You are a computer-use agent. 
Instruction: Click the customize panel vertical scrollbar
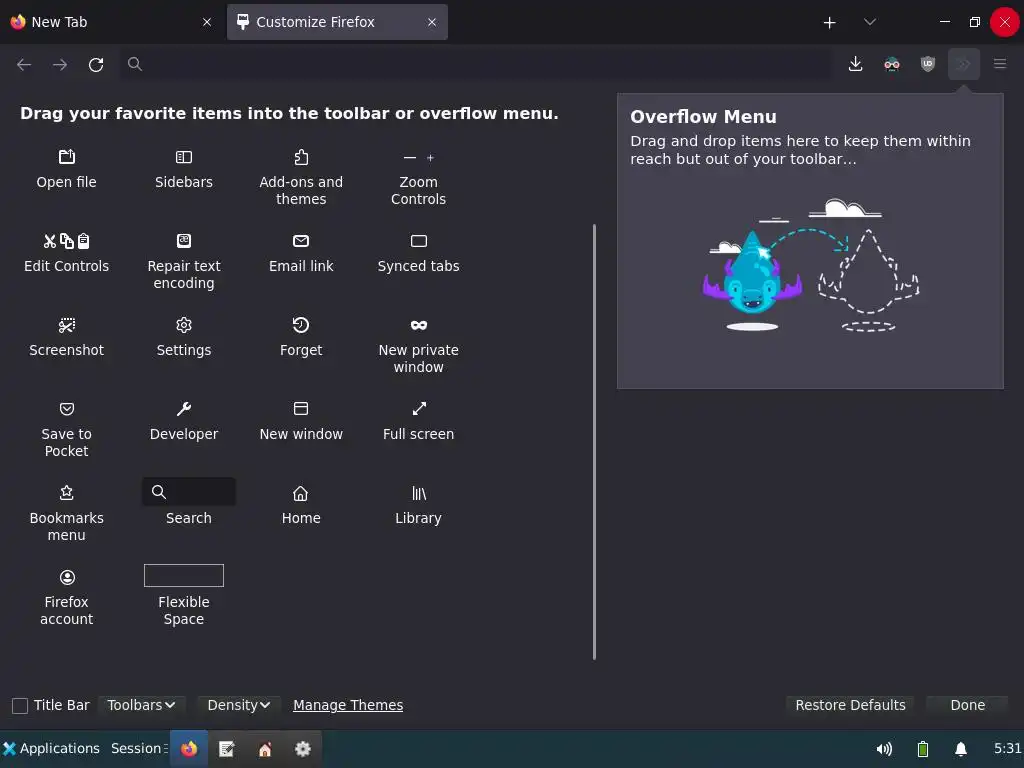(594, 441)
